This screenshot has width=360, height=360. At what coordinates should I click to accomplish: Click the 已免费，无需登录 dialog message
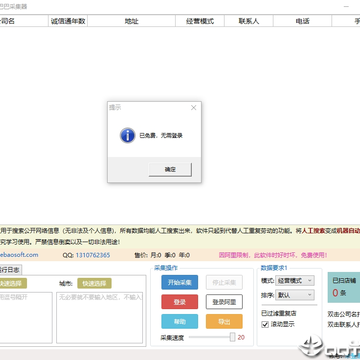161,136
